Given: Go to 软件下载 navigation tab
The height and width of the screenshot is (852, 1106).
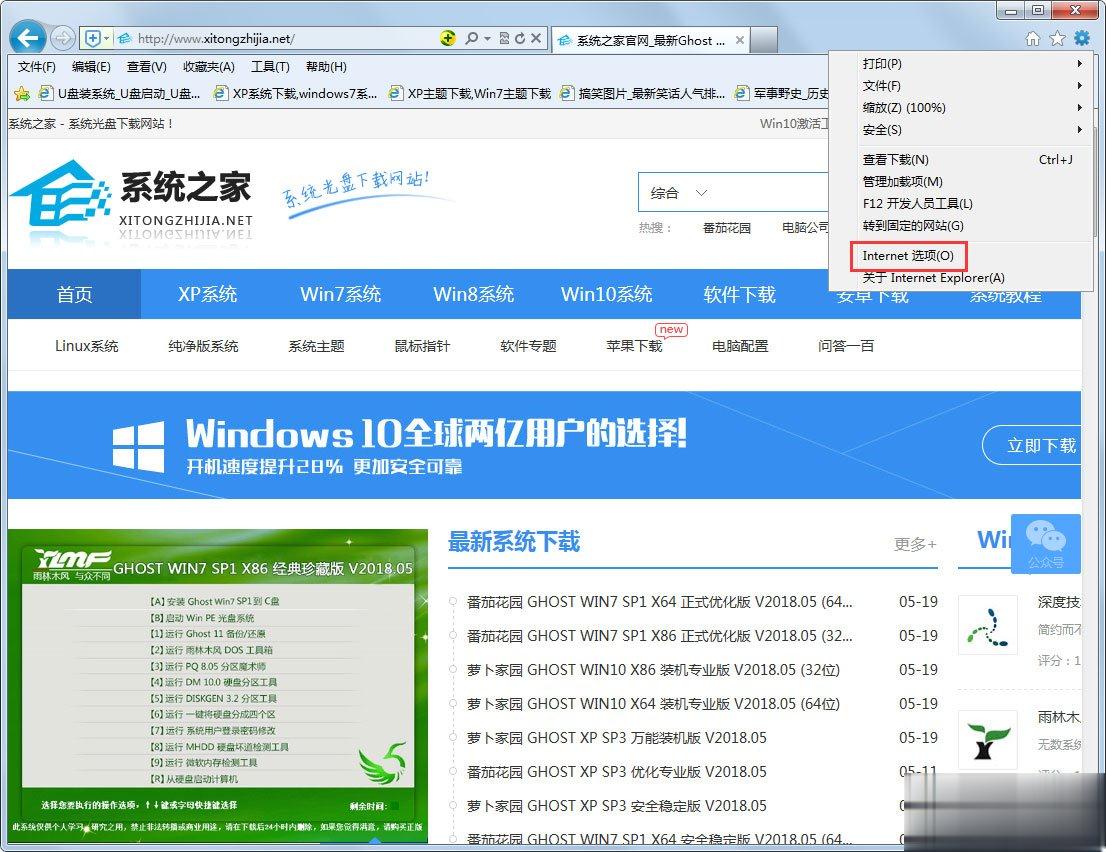Looking at the screenshot, I should pos(739,294).
